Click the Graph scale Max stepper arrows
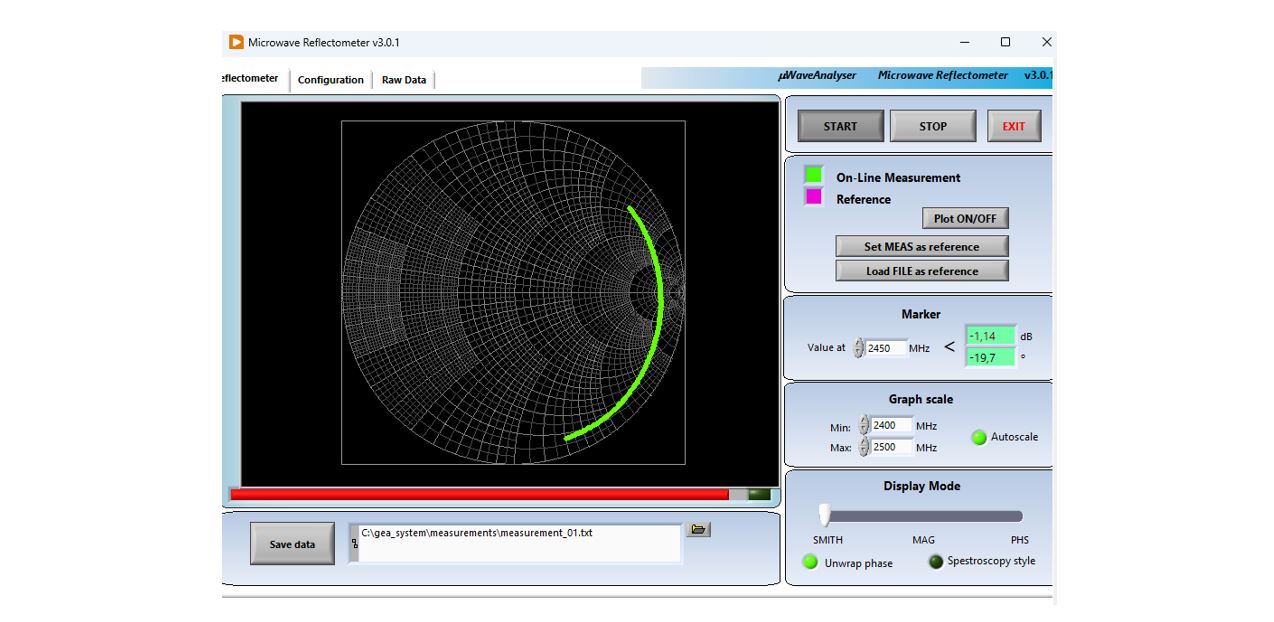Image resolution: width=1274 pixels, height=622 pixels. tap(864, 447)
